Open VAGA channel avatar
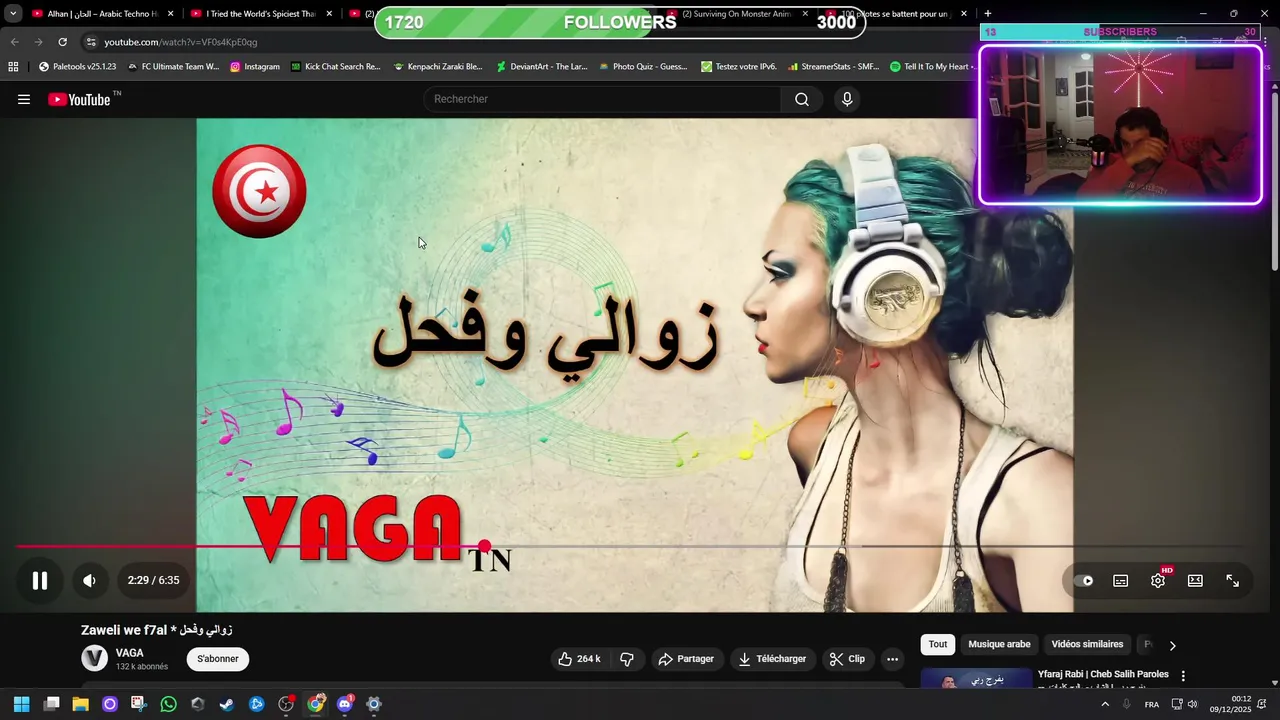 point(94,658)
